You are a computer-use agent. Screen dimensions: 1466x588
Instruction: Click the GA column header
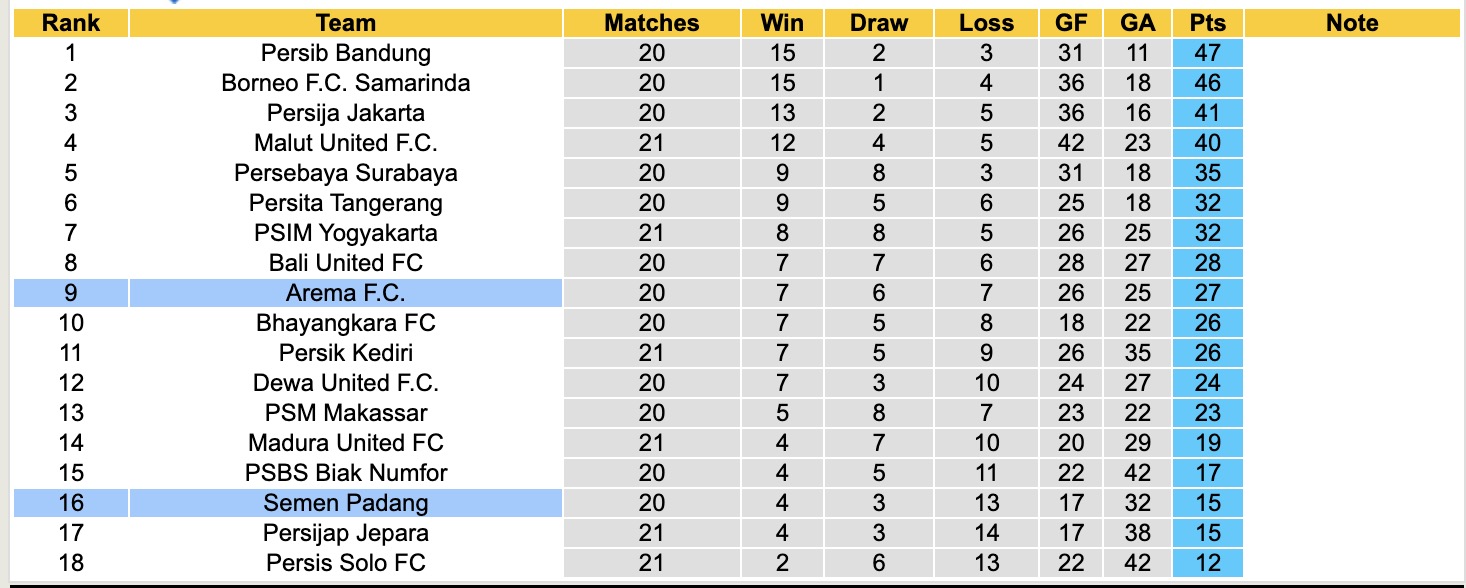click(1137, 23)
